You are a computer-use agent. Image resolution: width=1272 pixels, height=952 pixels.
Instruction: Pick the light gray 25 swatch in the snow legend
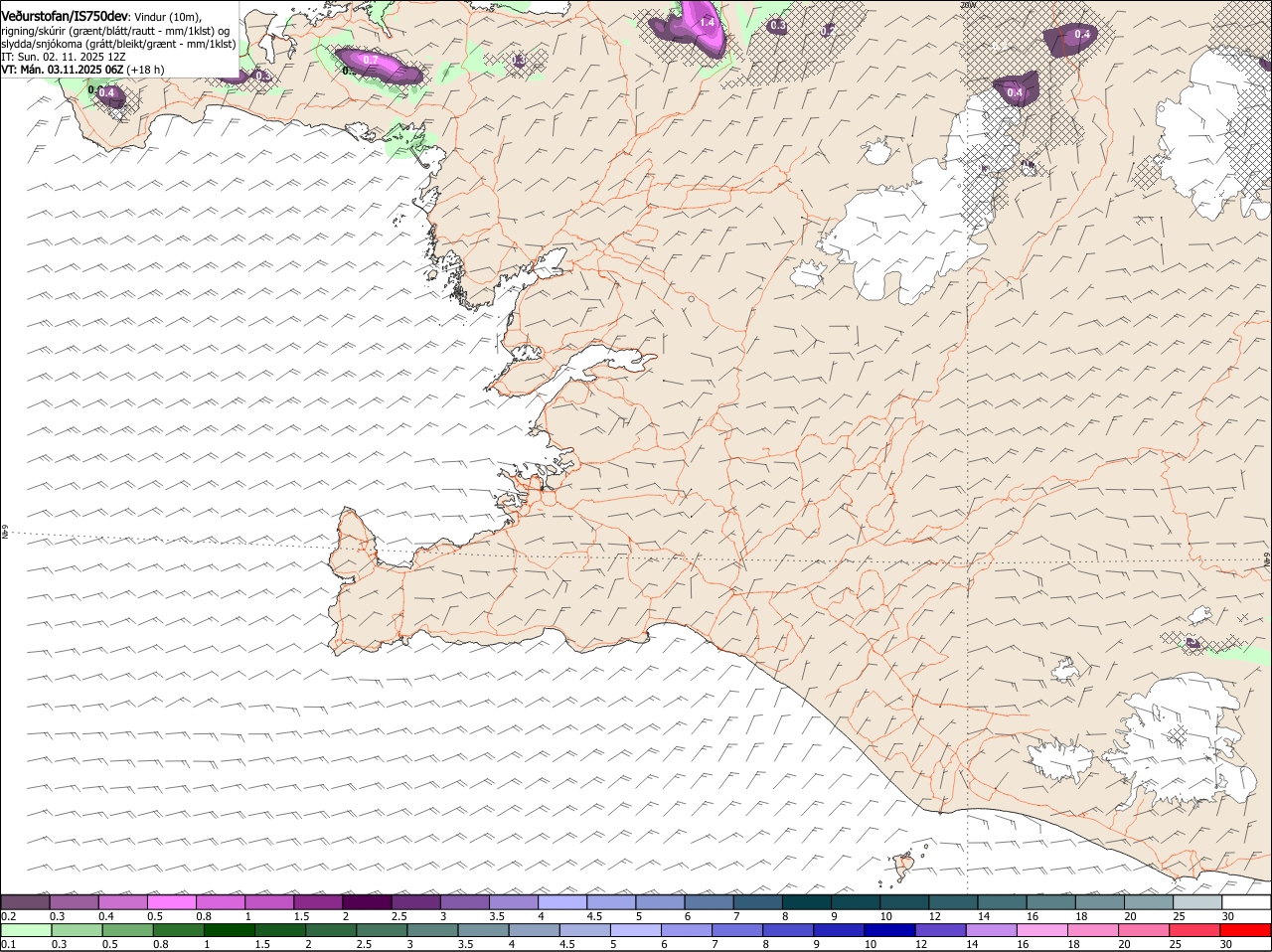click(1196, 902)
